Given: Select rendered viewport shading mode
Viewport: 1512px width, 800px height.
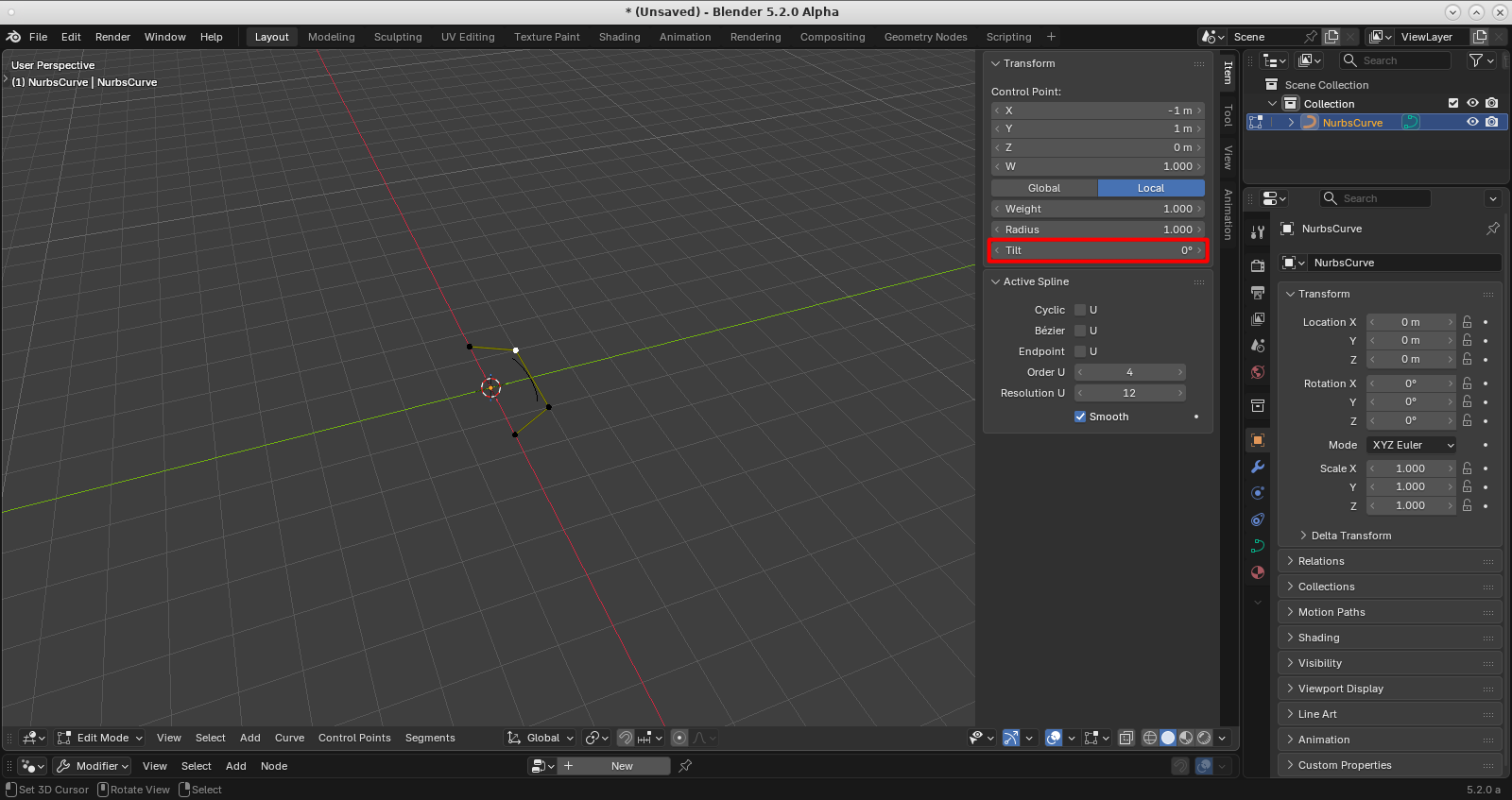Looking at the screenshot, I should [1204, 738].
